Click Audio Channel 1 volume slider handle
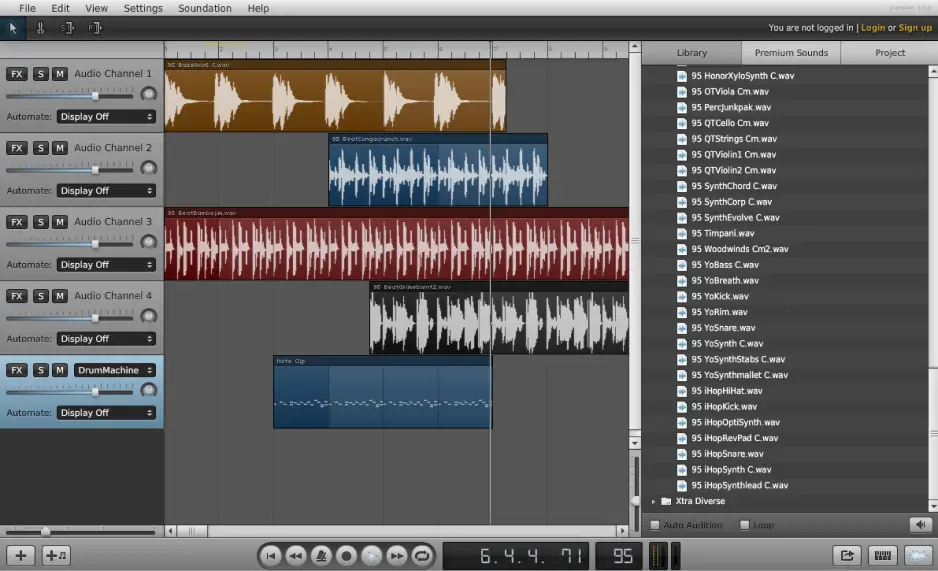Viewport: 938px width, 571px height. (96, 96)
